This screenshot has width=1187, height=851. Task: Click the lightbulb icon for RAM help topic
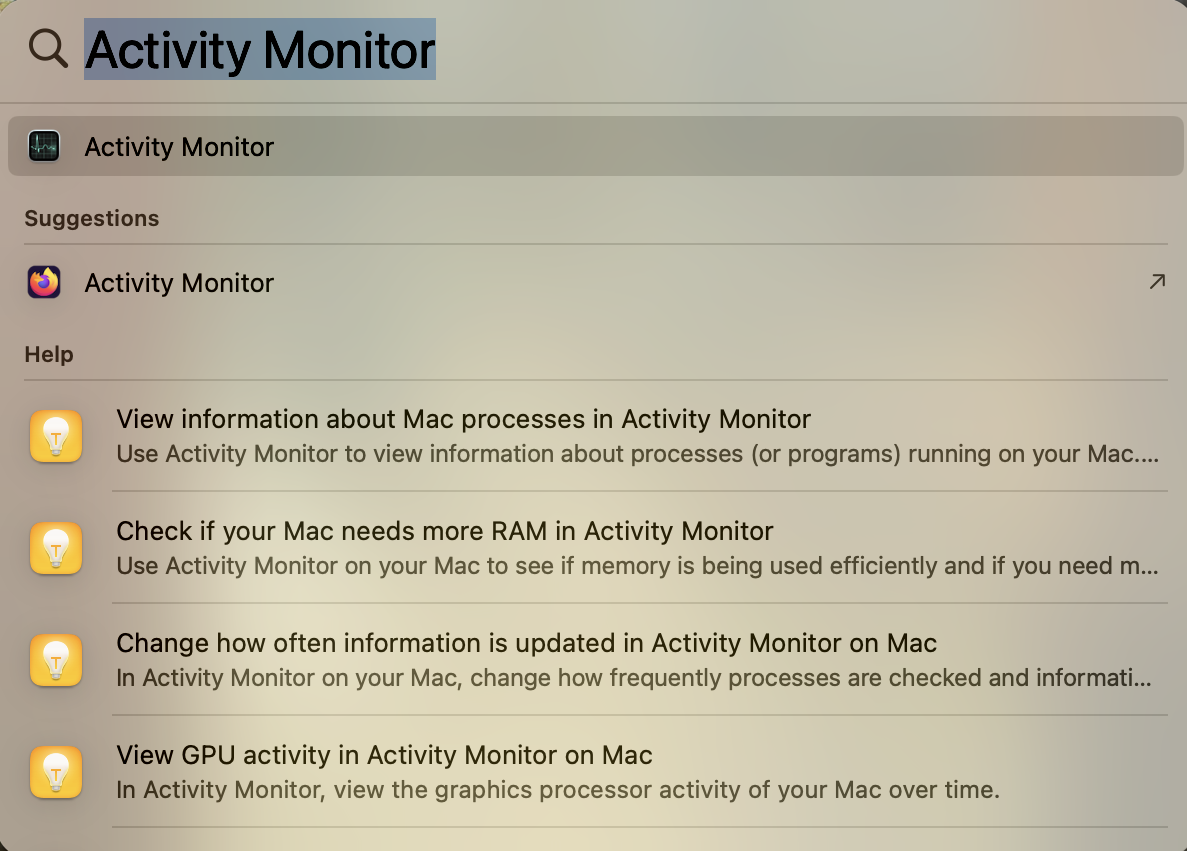(x=56, y=548)
